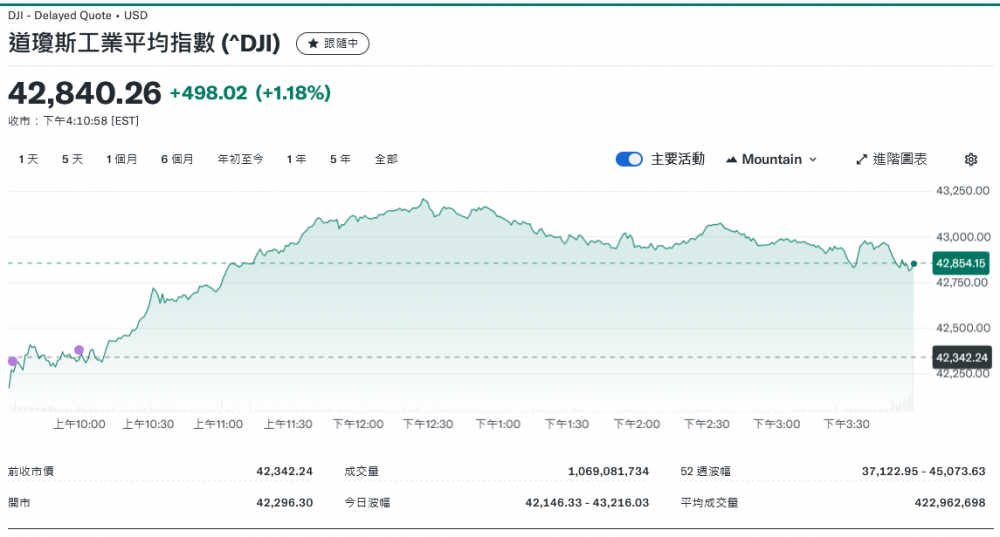The height and width of the screenshot is (537, 1000).
Task: Select the 1天 time range
Action: tap(28, 159)
